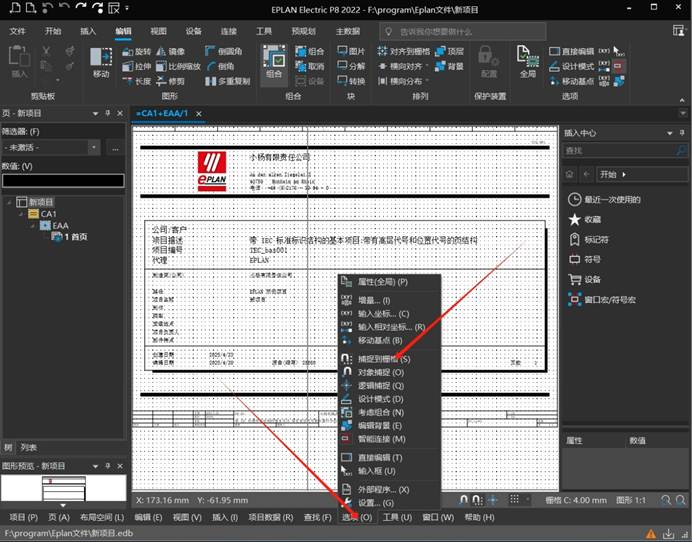The height and width of the screenshot is (542, 692).
Task: Choose 属性(全局) (P) from context menu
Action: [390, 282]
